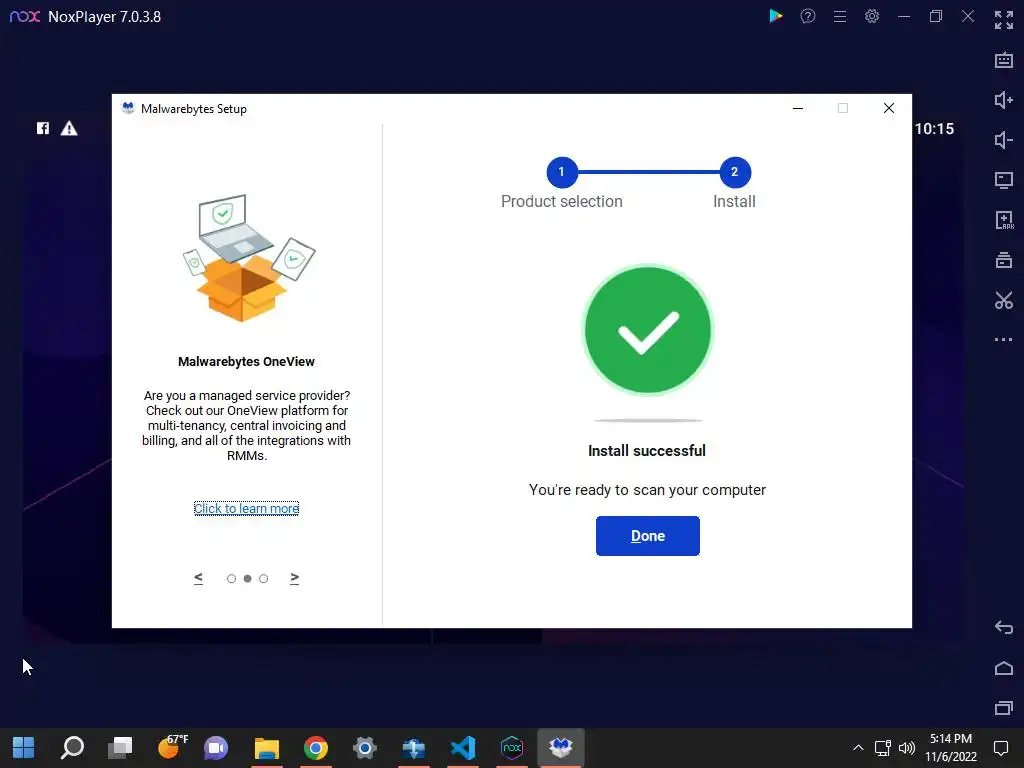
Task: Close the Malwarebytes Setup window
Action: pos(889,108)
